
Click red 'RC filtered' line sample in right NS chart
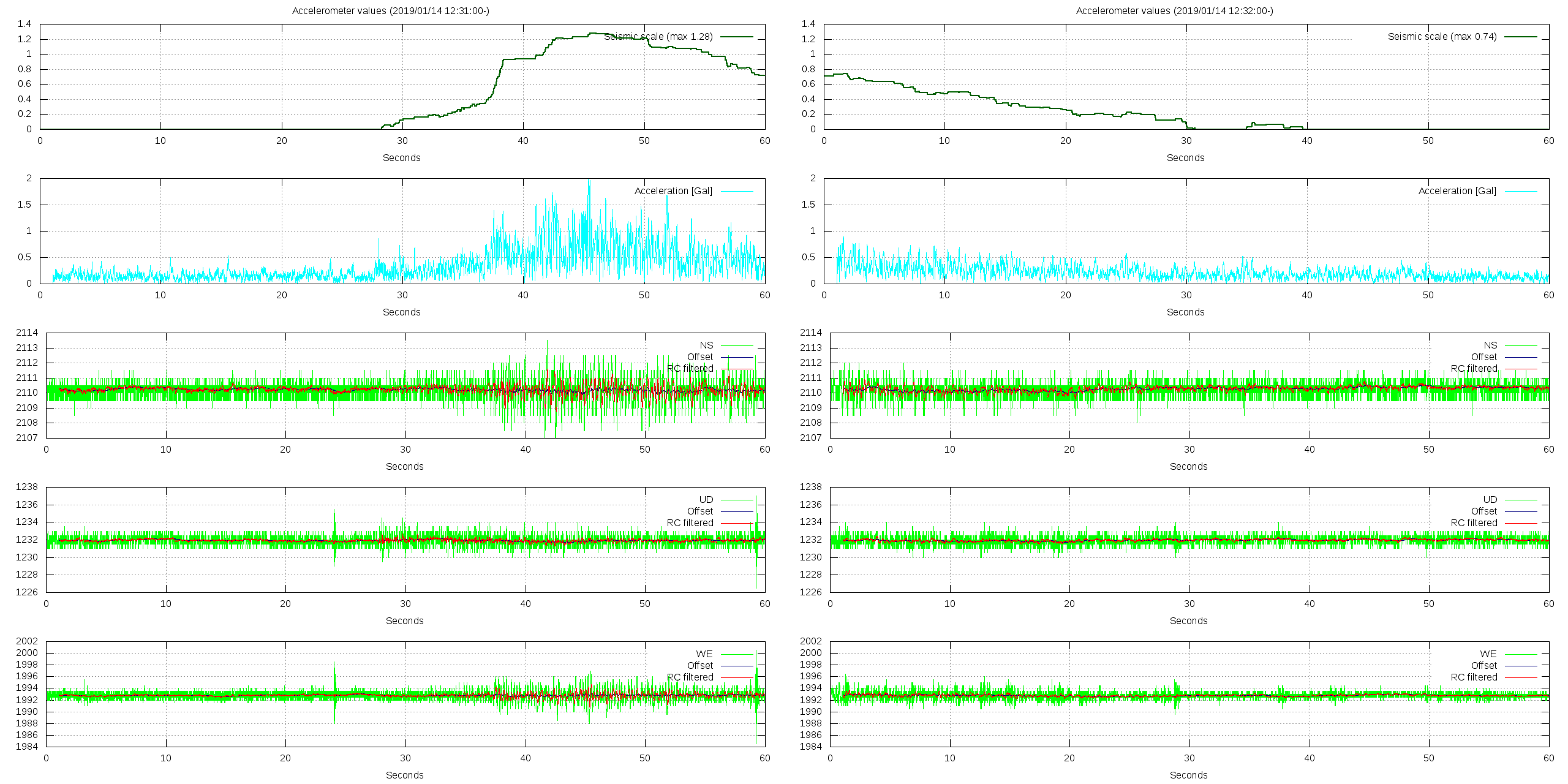coord(1521,369)
